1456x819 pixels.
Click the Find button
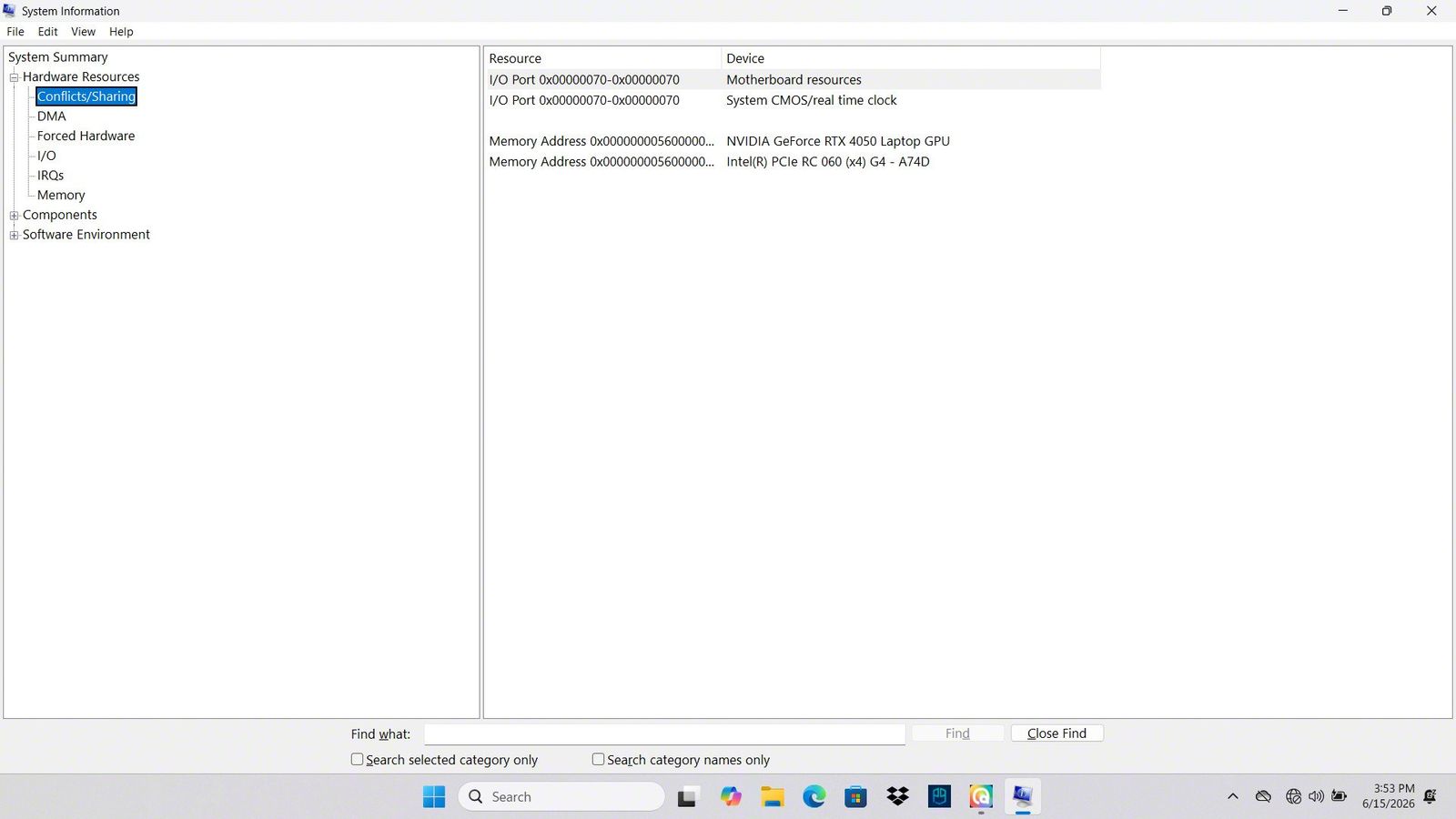click(x=957, y=733)
